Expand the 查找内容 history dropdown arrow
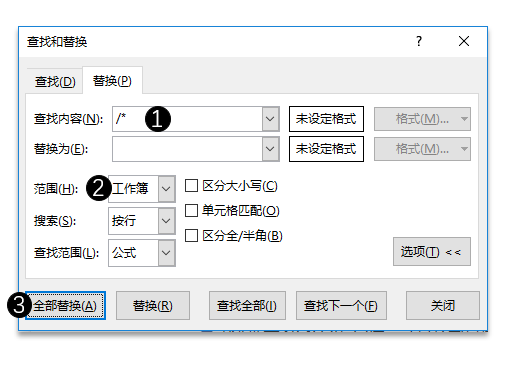Screen dimensions: 509x368 click(270, 119)
